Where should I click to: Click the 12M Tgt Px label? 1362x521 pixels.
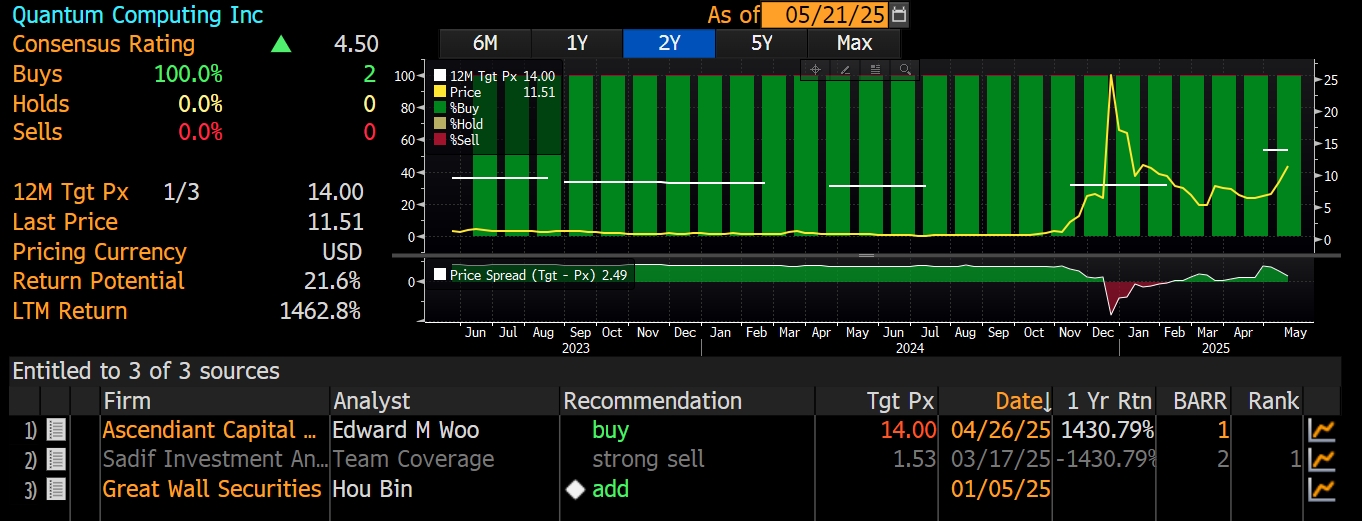click(70, 192)
